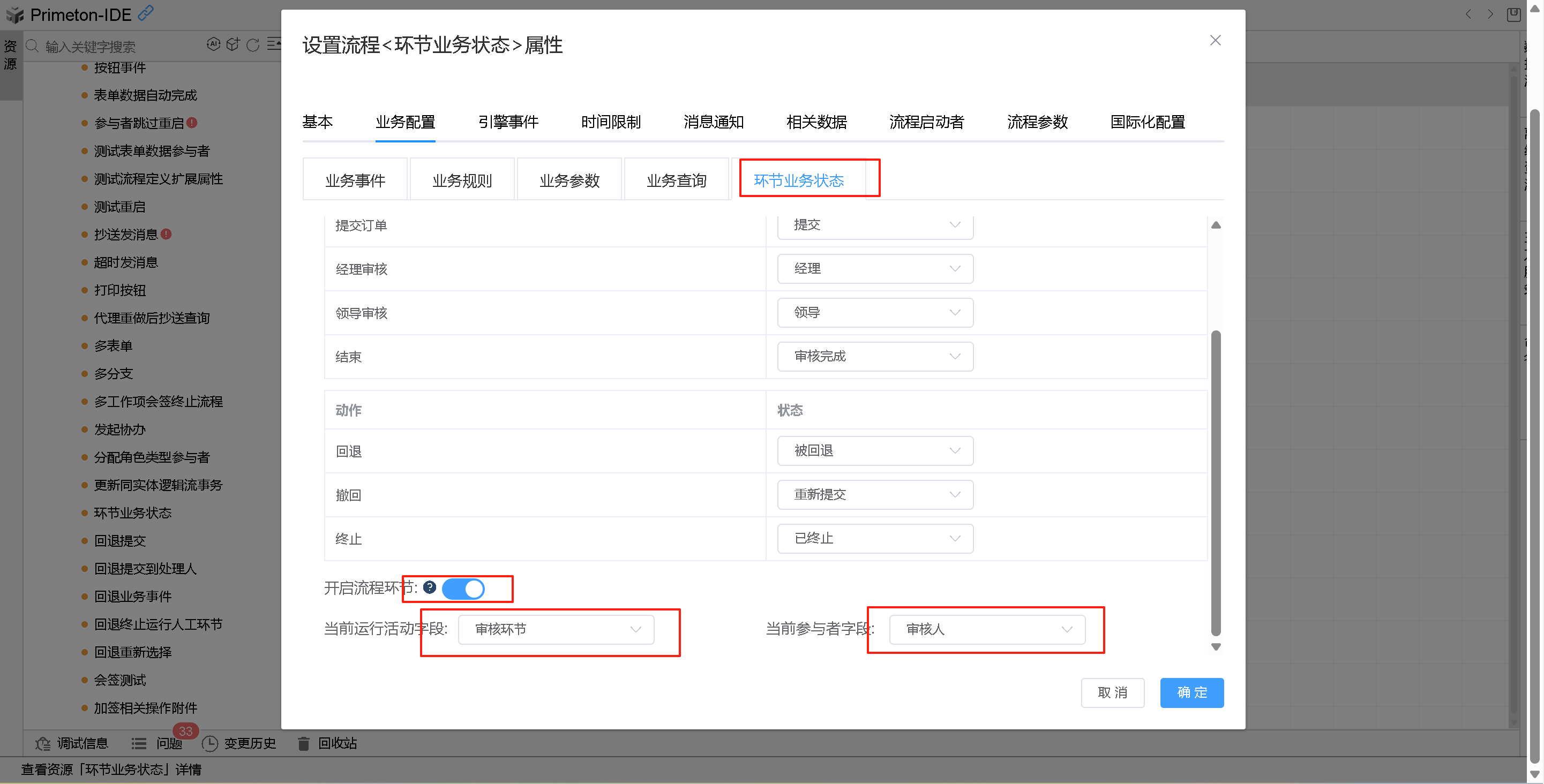Viewport: 1544px width, 784px height.
Task: Toggle the 开启流程环节 switch
Action: tap(463, 589)
